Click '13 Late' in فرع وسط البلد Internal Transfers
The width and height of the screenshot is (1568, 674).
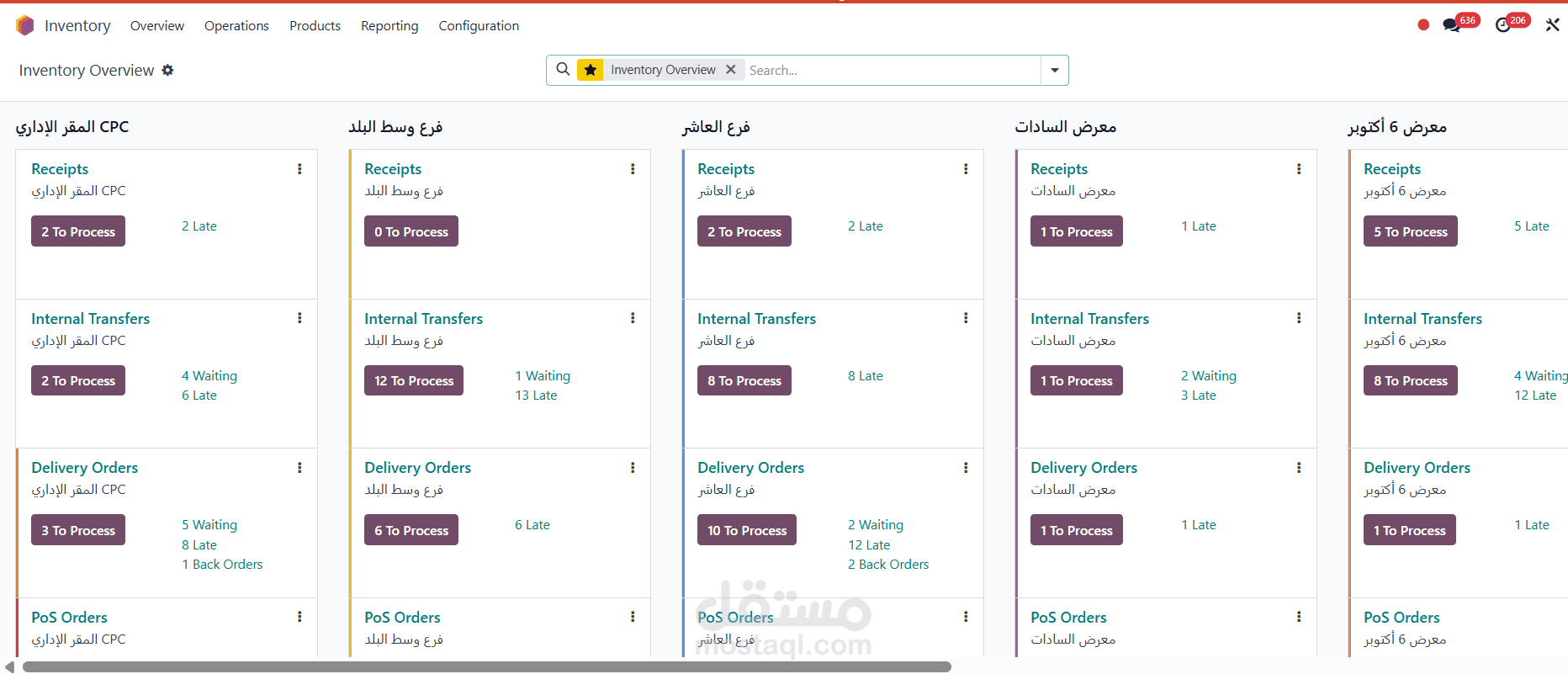pos(536,395)
